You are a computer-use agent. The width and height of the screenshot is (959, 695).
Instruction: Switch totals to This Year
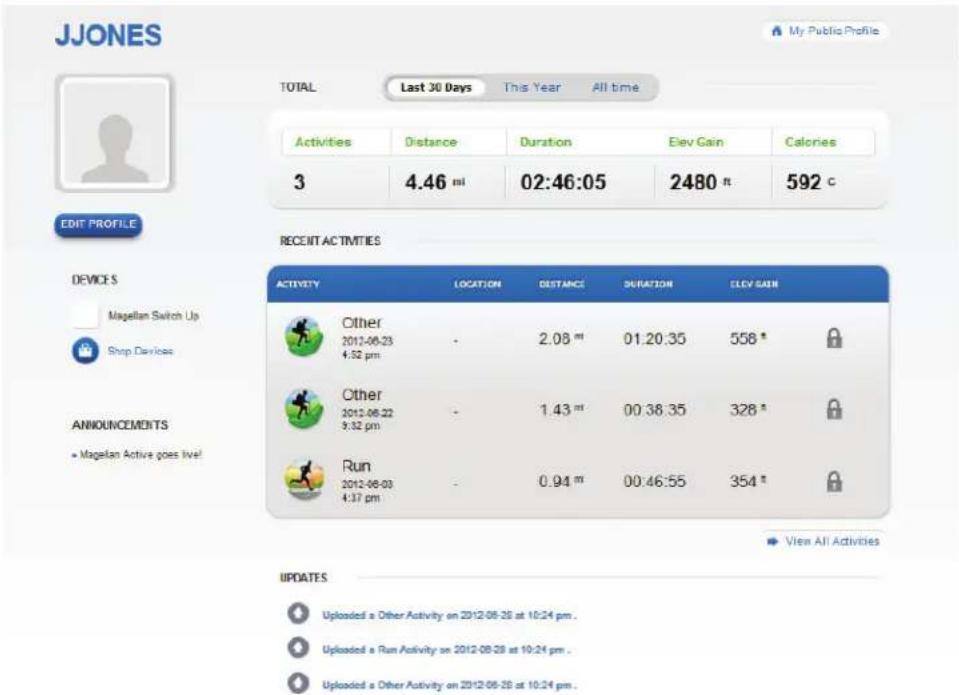click(x=531, y=87)
